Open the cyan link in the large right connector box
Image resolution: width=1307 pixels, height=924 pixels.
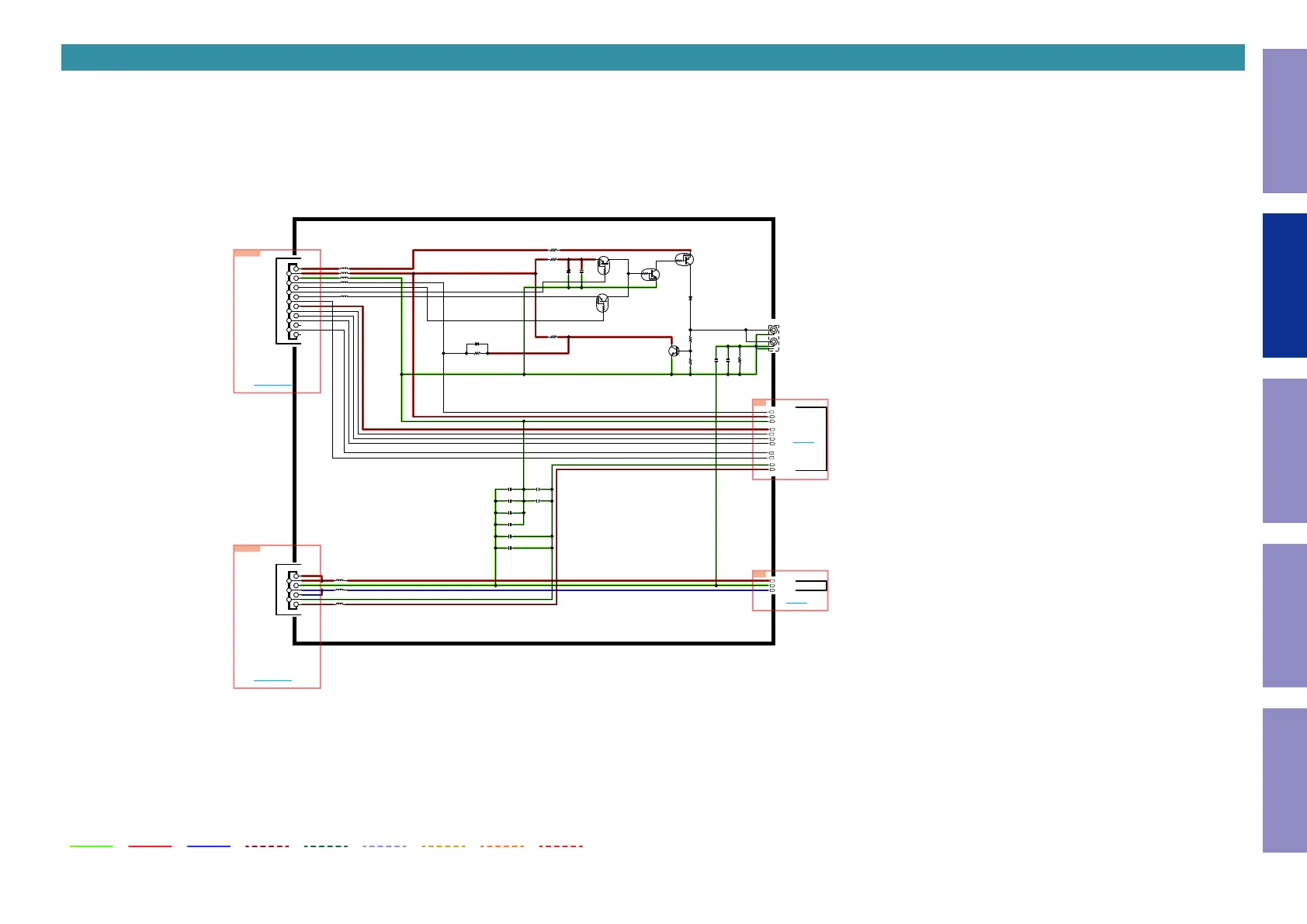pos(804,442)
